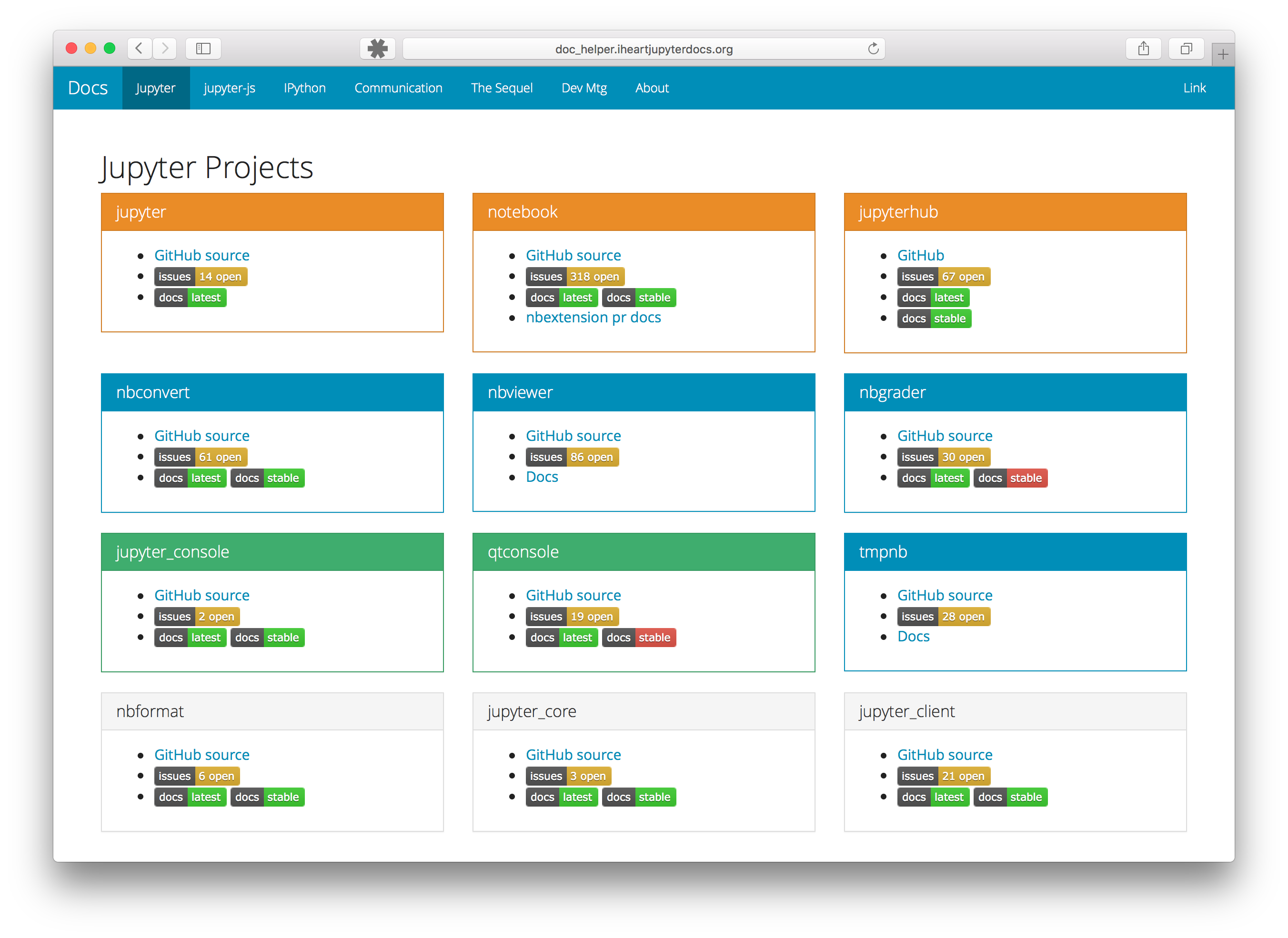Click the asterisk extension icon
Image resolution: width=1288 pixels, height=938 pixels.
click(378, 48)
